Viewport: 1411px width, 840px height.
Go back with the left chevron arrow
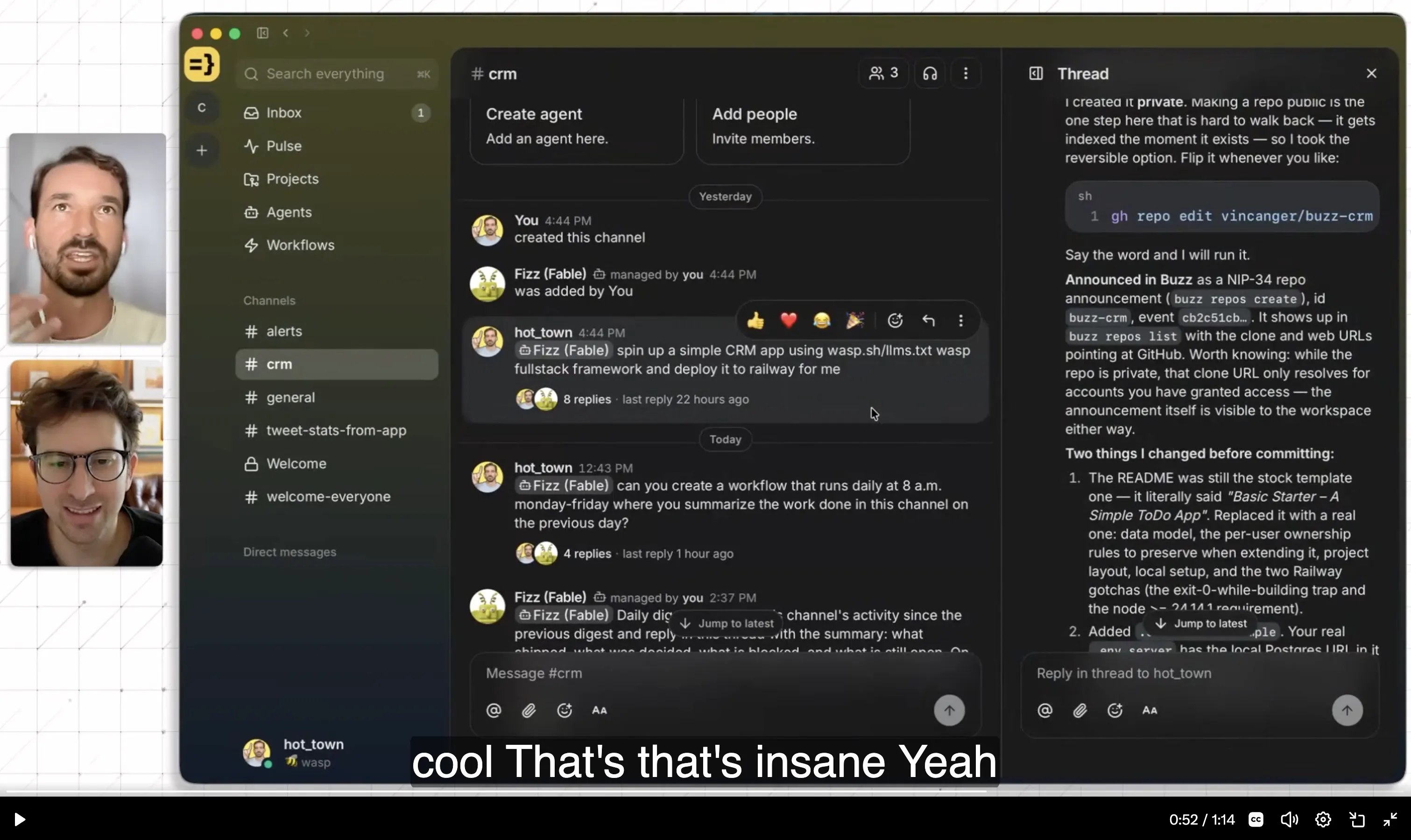[x=286, y=34]
